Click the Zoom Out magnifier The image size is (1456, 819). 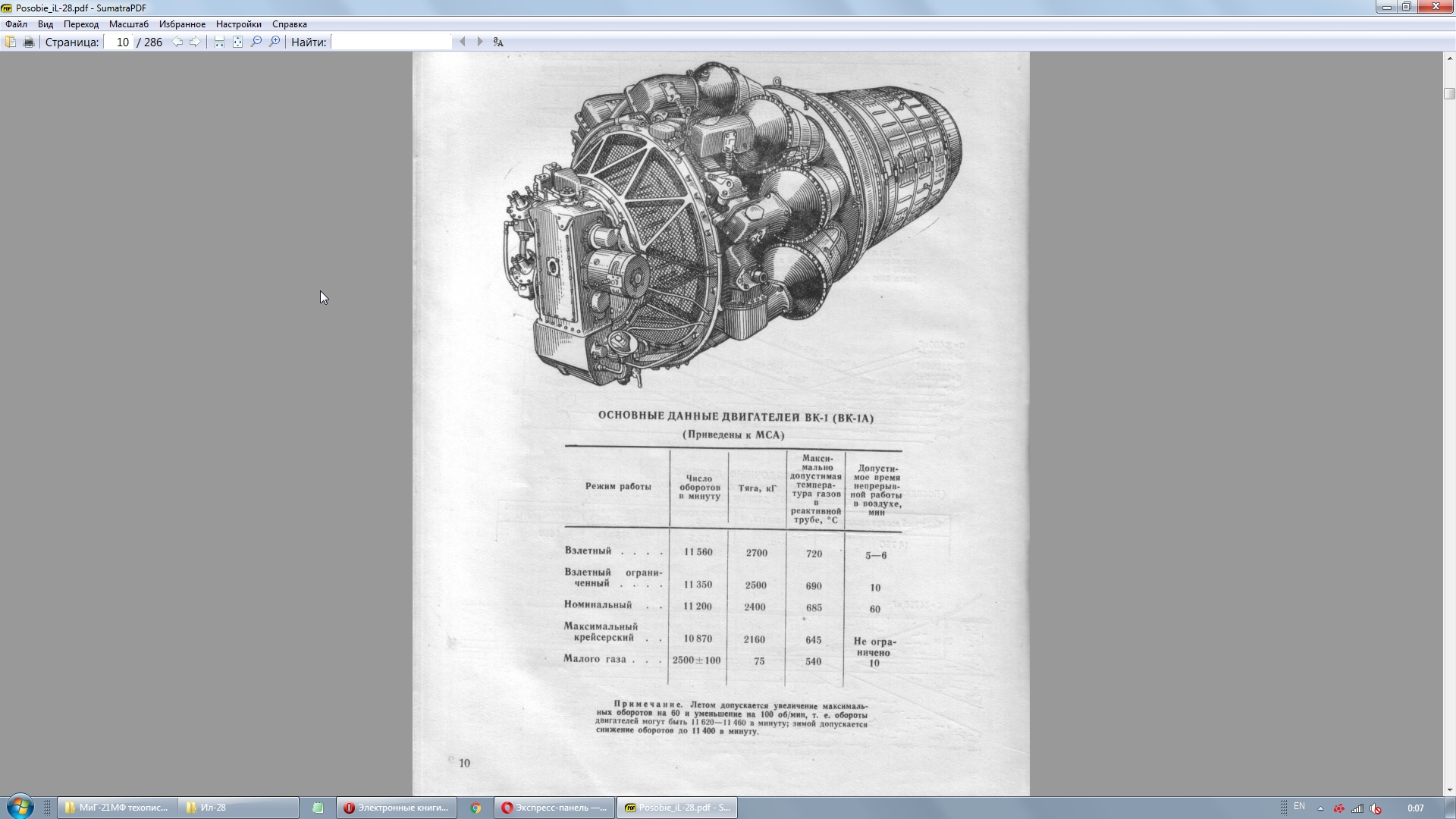pos(256,42)
